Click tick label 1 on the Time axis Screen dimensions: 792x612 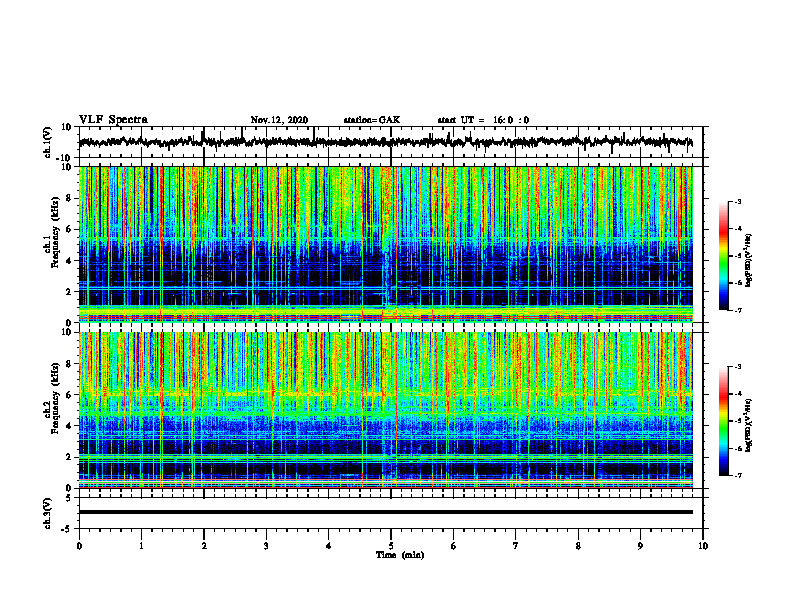[x=141, y=546]
